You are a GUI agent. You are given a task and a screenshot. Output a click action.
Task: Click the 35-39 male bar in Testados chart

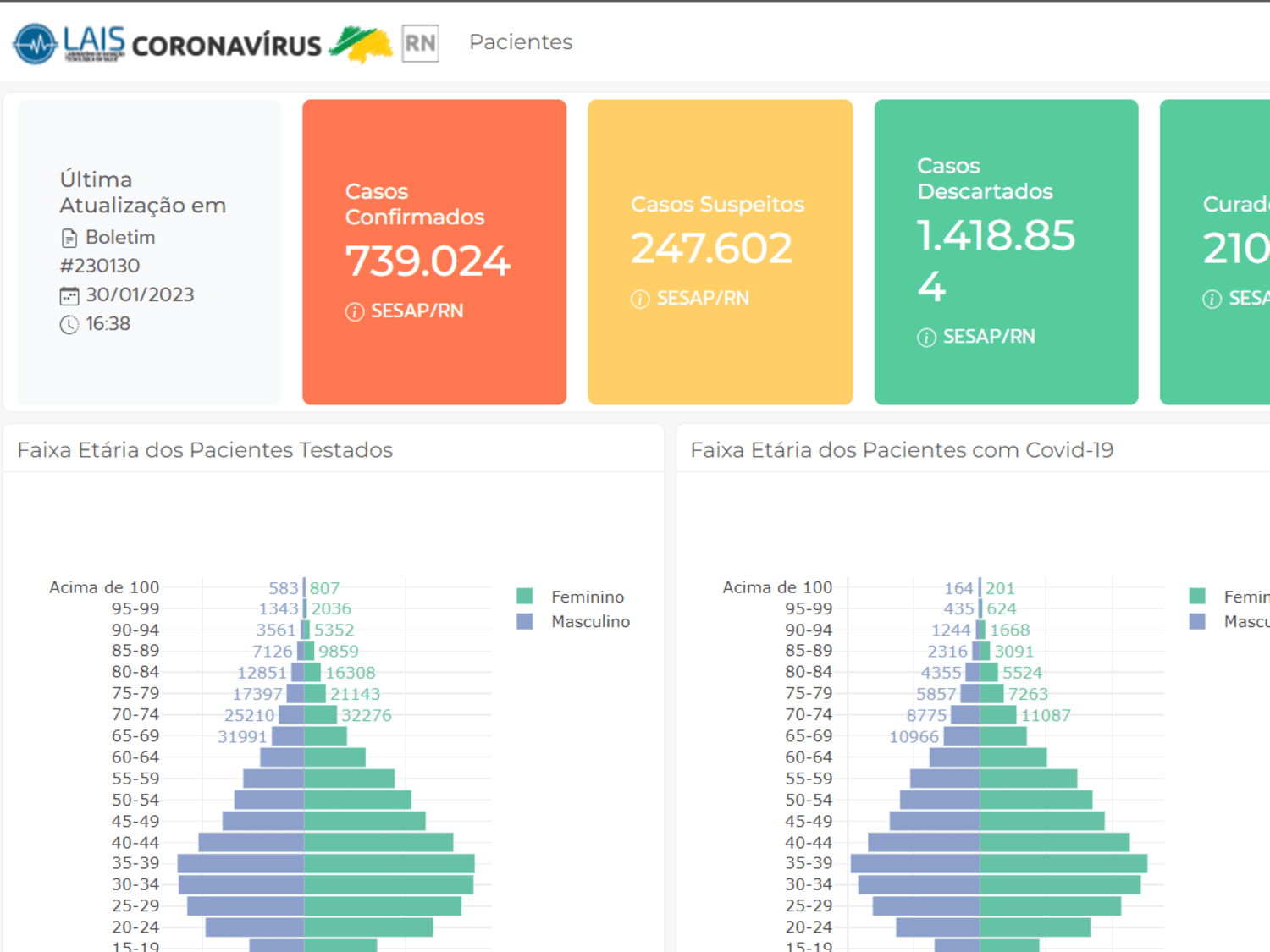click(240, 863)
